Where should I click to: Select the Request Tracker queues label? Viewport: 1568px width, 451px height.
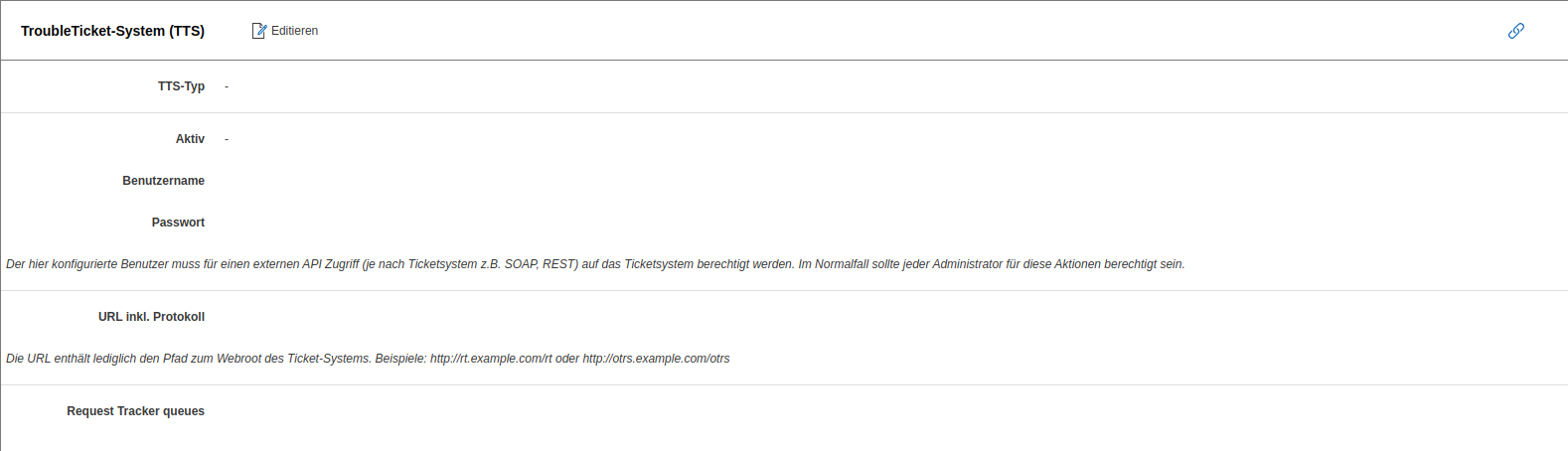click(135, 411)
